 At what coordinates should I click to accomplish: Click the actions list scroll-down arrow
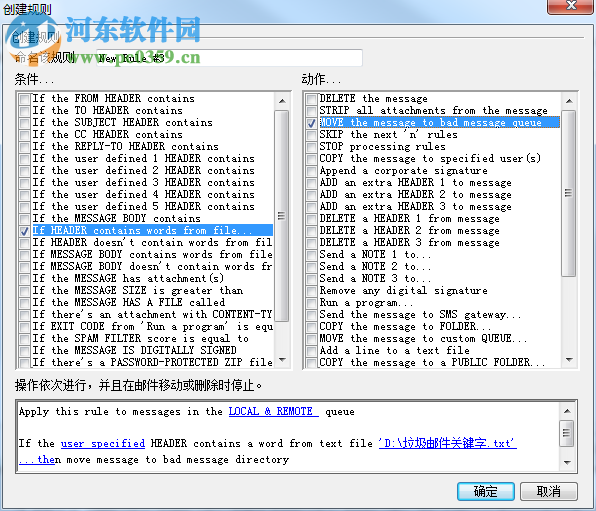tap(569, 360)
